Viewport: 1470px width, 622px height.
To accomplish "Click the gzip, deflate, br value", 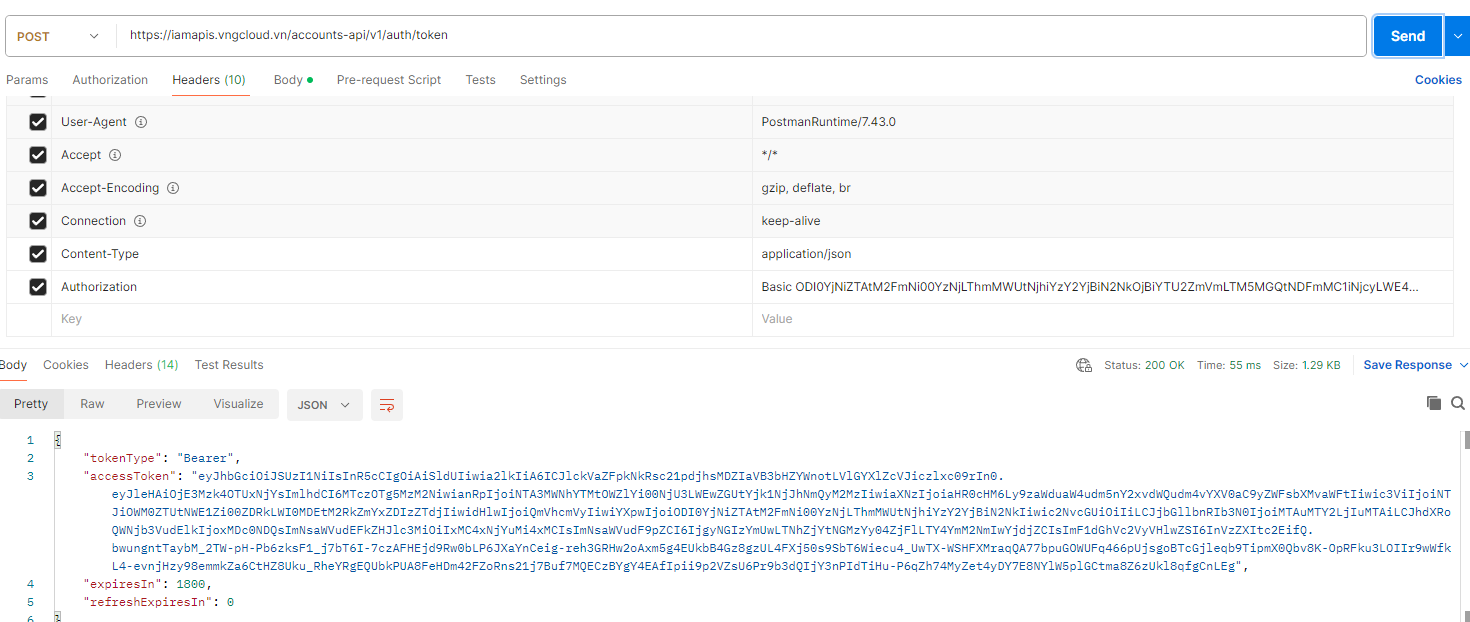I will [806, 188].
